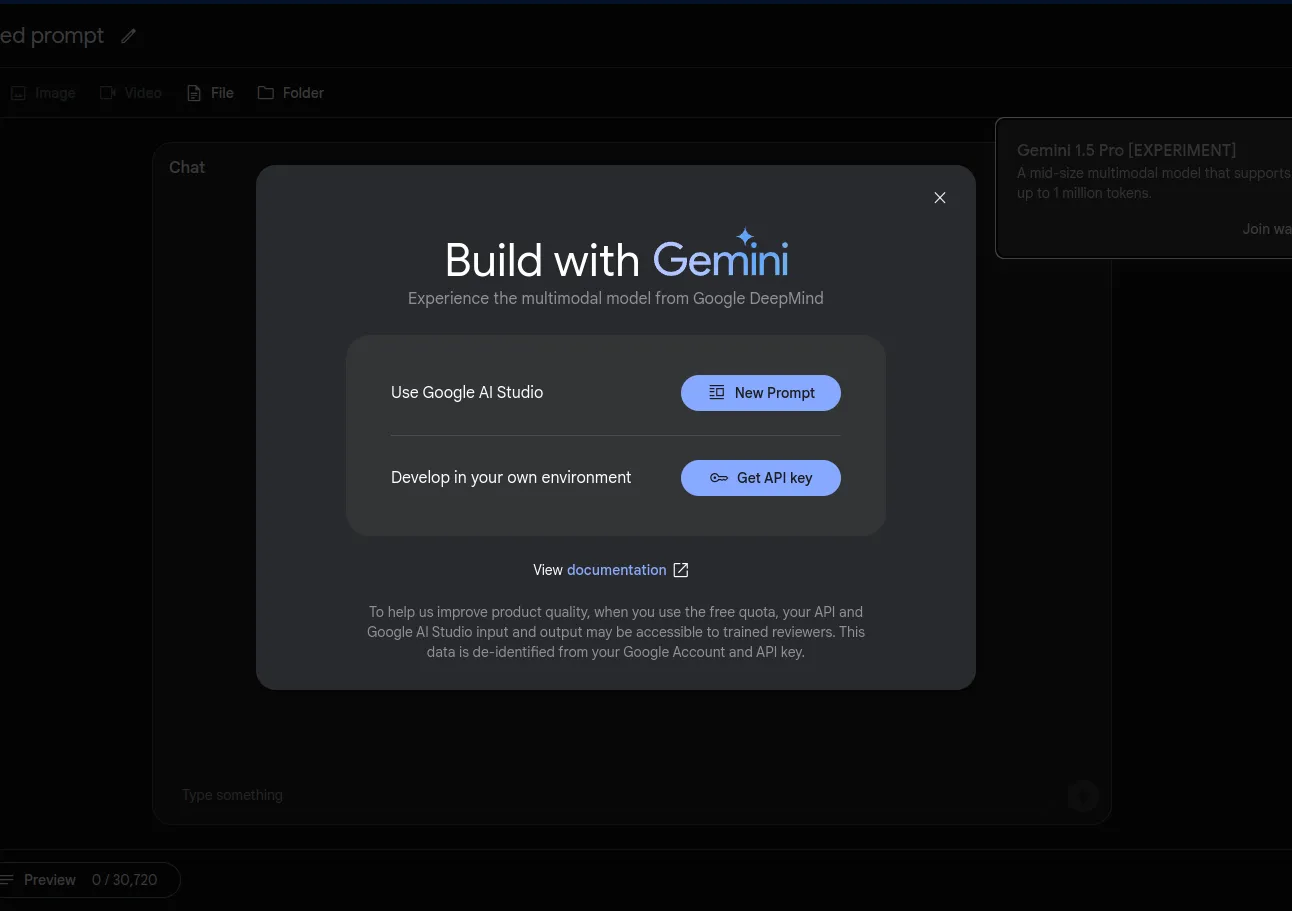
Task: Open the Folder attachment icon
Action: coord(265,92)
